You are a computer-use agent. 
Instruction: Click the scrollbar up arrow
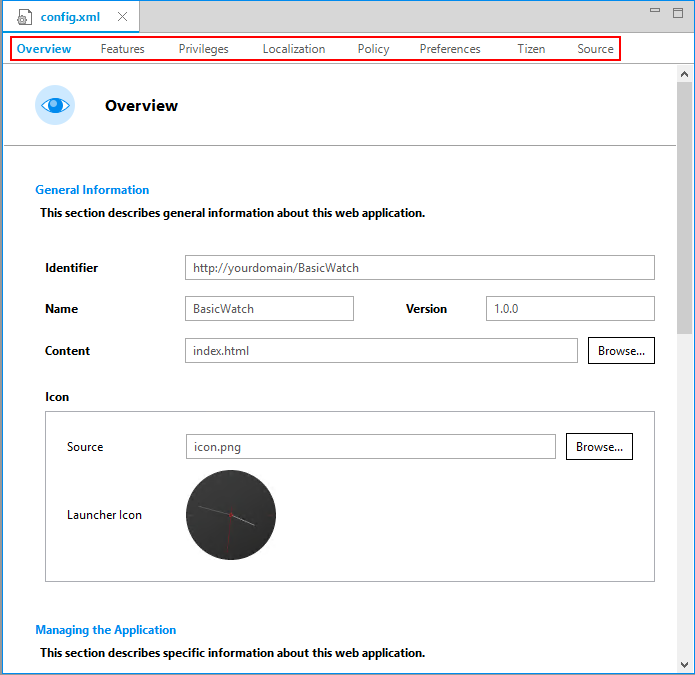click(x=685, y=75)
